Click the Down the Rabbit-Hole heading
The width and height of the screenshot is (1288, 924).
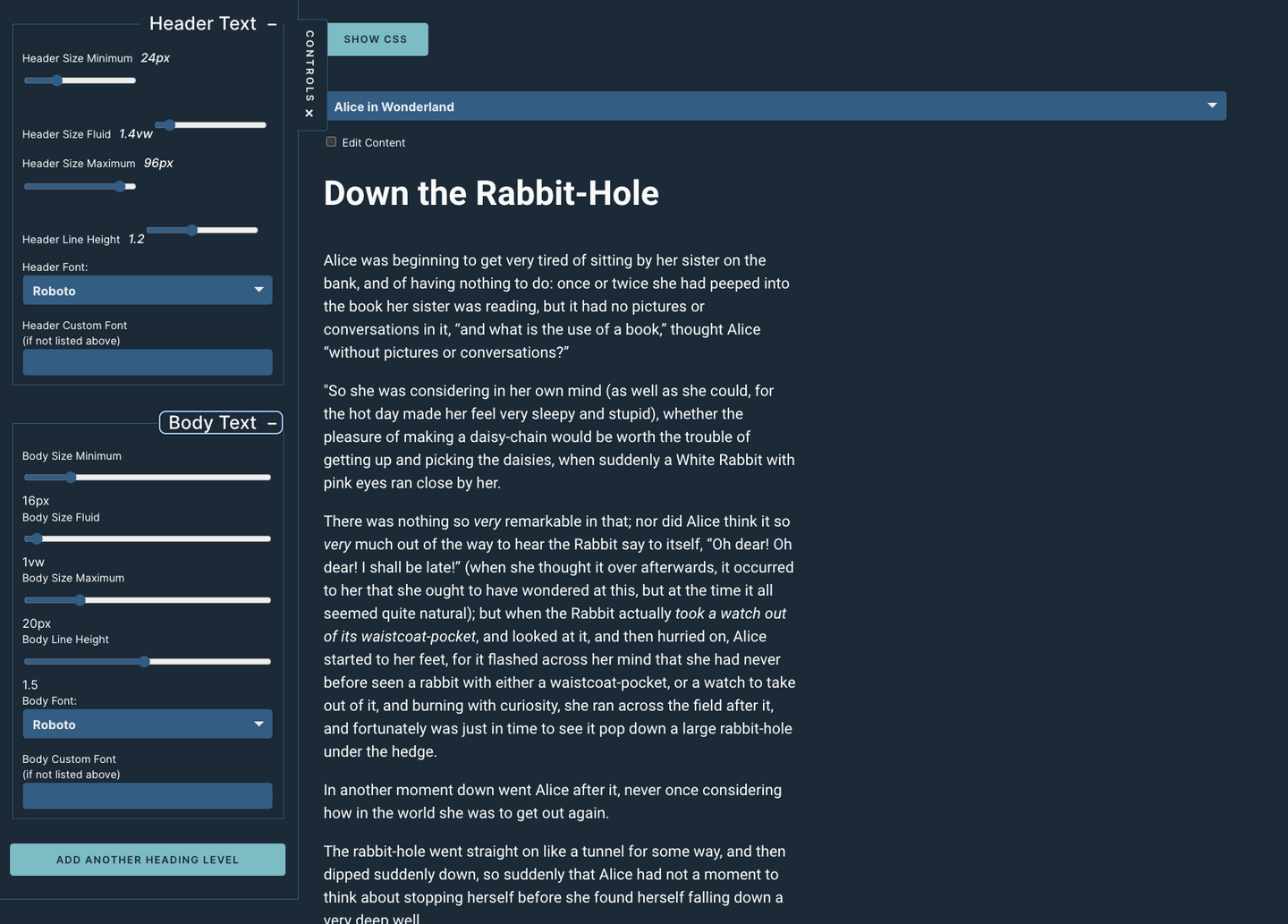pyautogui.click(x=491, y=193)
